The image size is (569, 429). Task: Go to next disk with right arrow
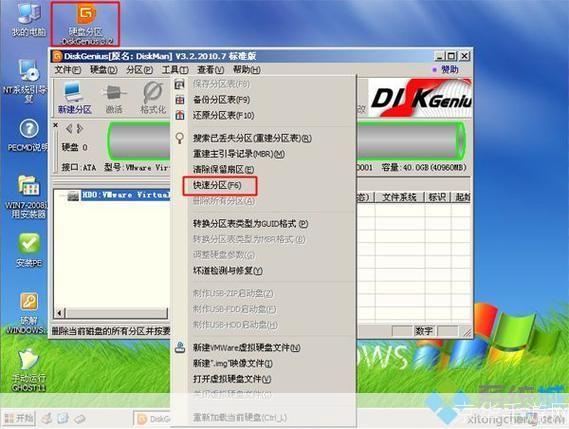click(x=80, y=128)
